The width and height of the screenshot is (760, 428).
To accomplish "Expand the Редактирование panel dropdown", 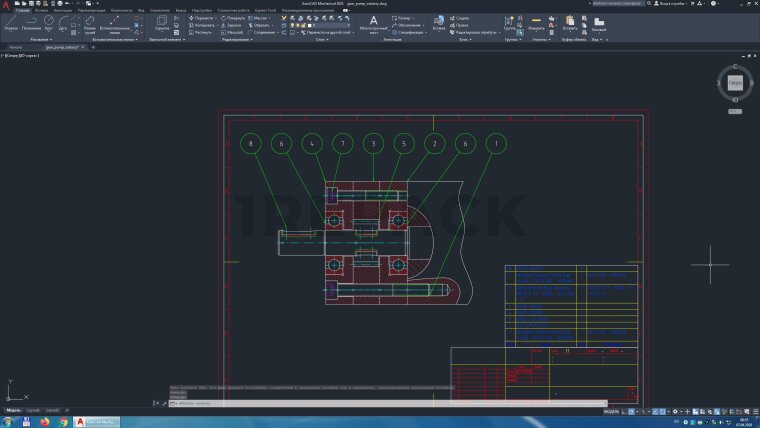I will (x=238, y=40).
